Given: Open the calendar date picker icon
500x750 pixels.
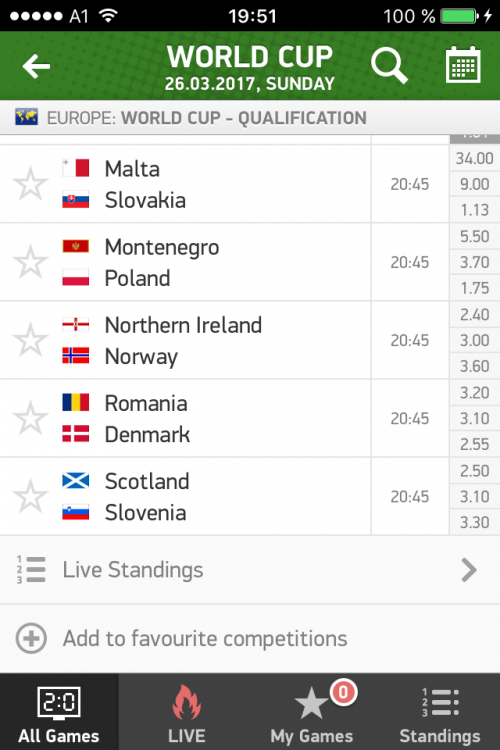Looking at the screenshot, I should click(x=463, y=65).
